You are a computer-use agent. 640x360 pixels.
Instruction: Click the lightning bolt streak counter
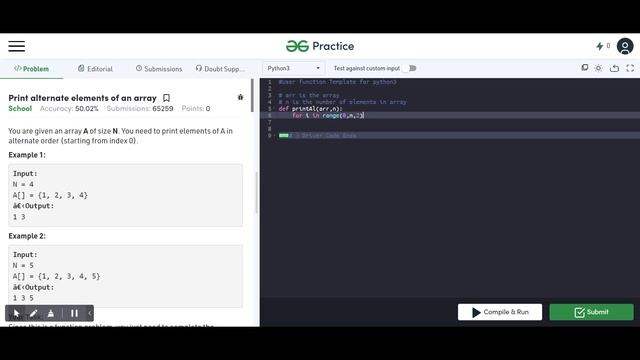click(x=603, y=46)
